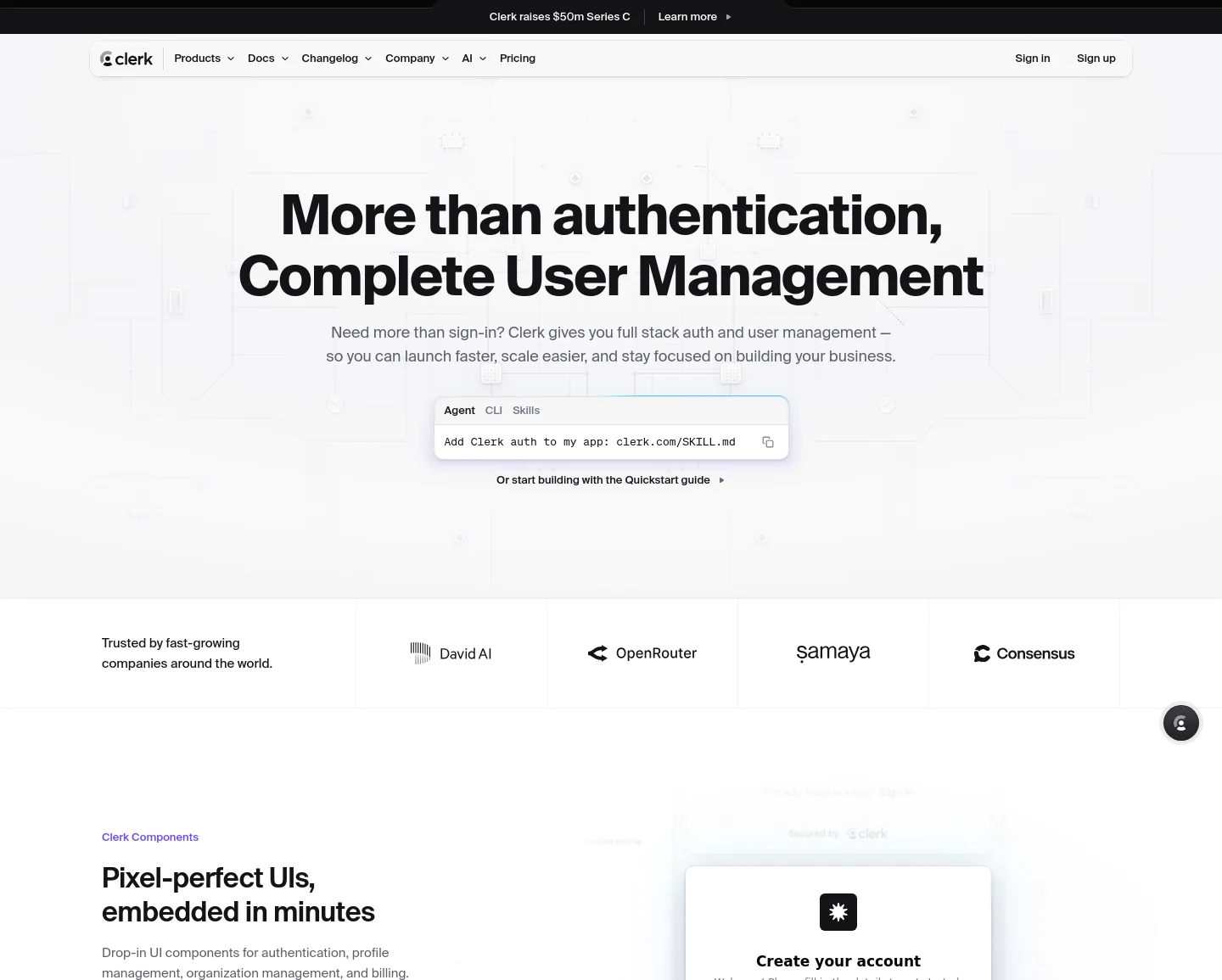Click the 'Create your account' heading
Screen dimensions: 1222x980
838,961
